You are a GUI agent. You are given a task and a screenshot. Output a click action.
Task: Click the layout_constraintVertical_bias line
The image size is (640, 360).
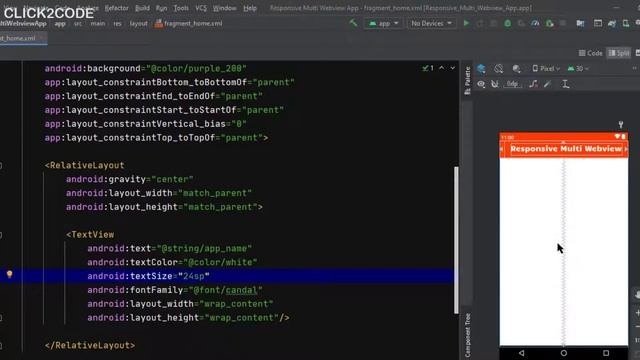[x=146, y=124]
